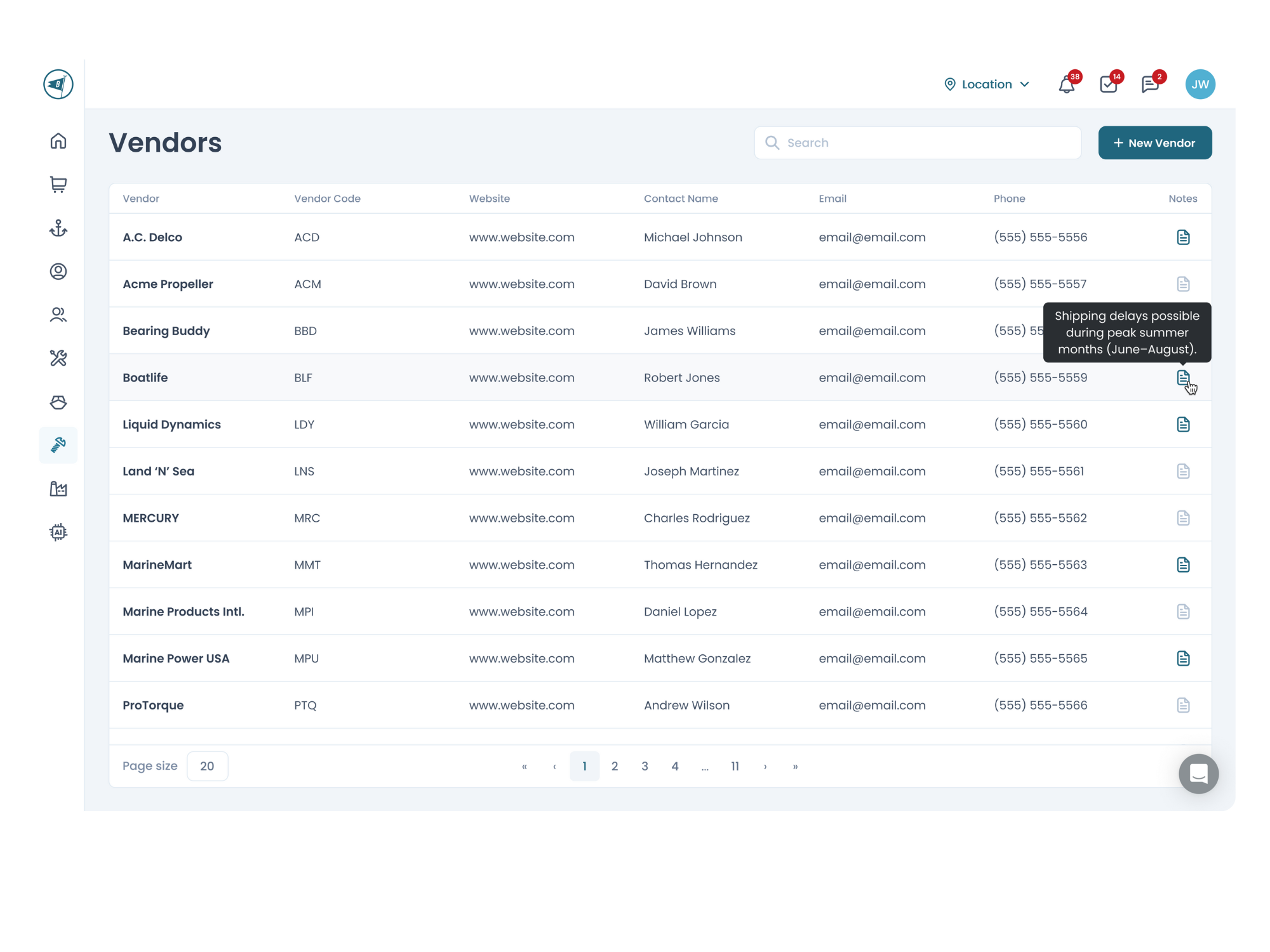Open the anchor sidebar icon
The width and height of the screenshot is (1270, 952).
point(58,228)
